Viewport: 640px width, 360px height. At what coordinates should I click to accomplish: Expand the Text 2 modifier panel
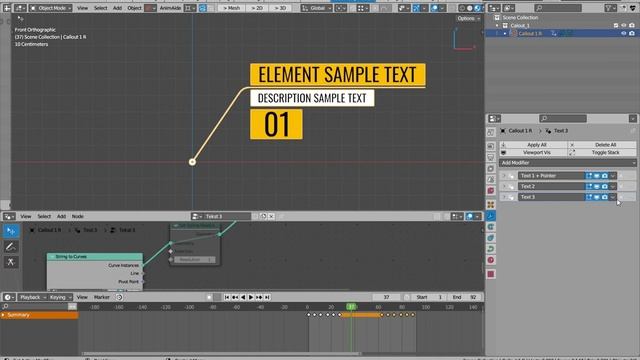[x=504, y=186]
